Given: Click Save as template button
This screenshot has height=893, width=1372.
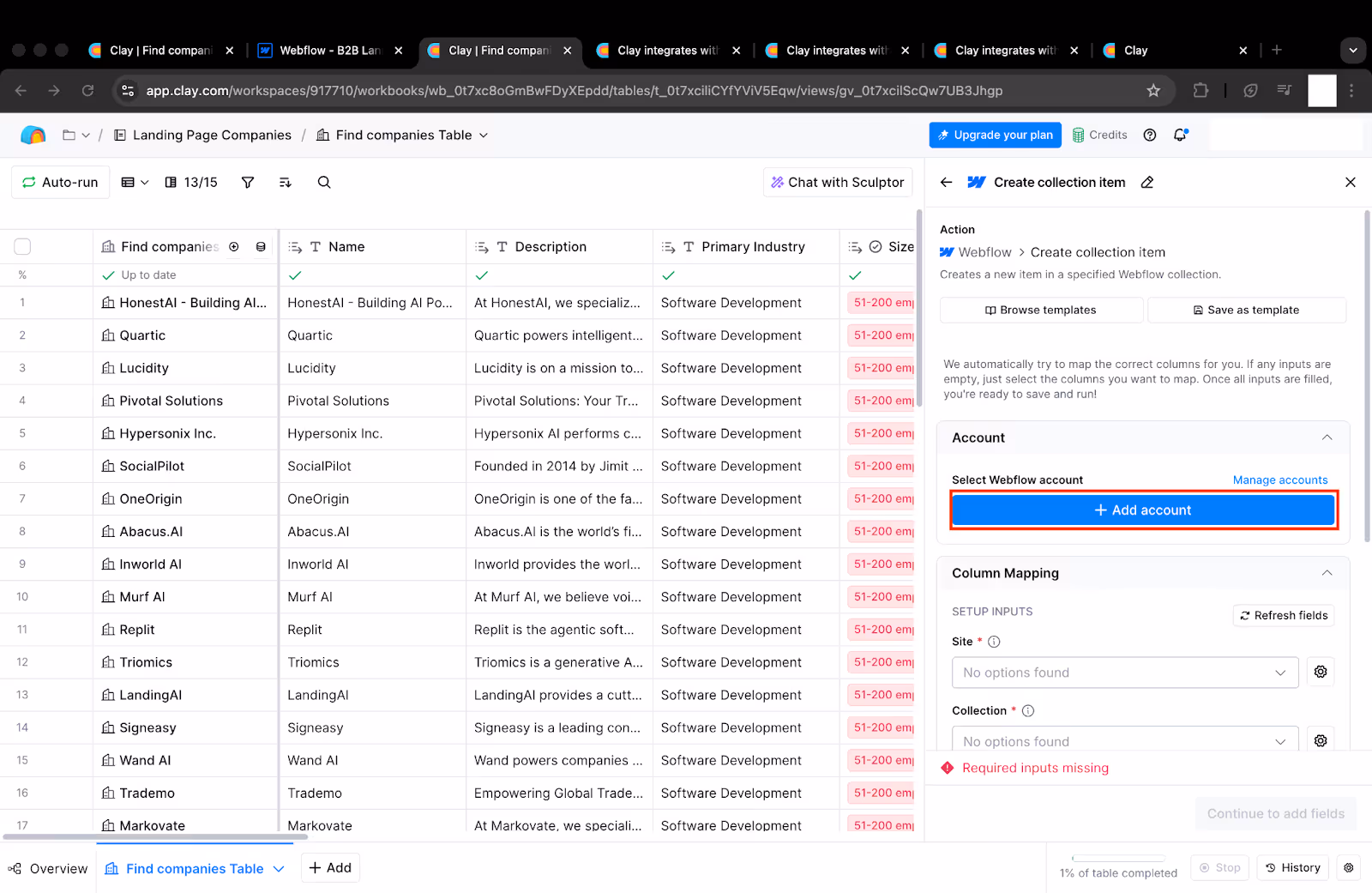Looking at the screenshot, I should (x=1246, y=310).
